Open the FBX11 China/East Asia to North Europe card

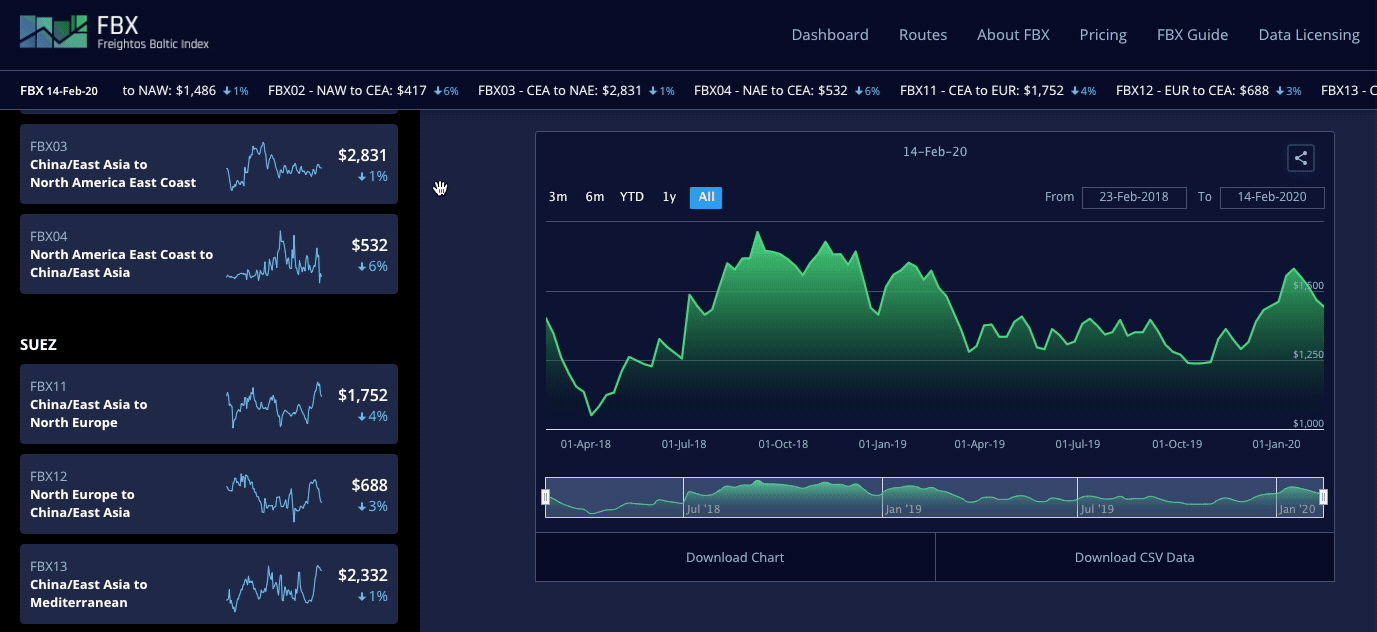209,404
